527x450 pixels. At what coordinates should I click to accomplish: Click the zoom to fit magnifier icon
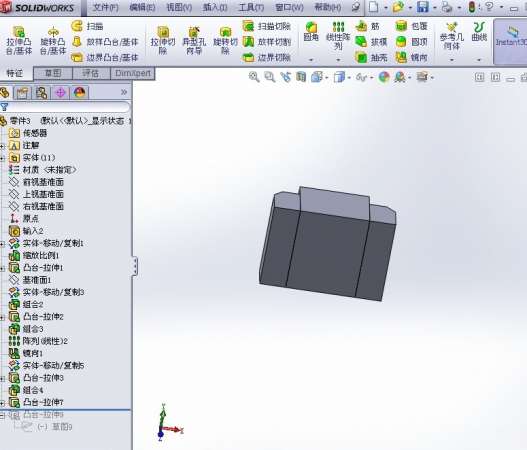tap(254, 77)
